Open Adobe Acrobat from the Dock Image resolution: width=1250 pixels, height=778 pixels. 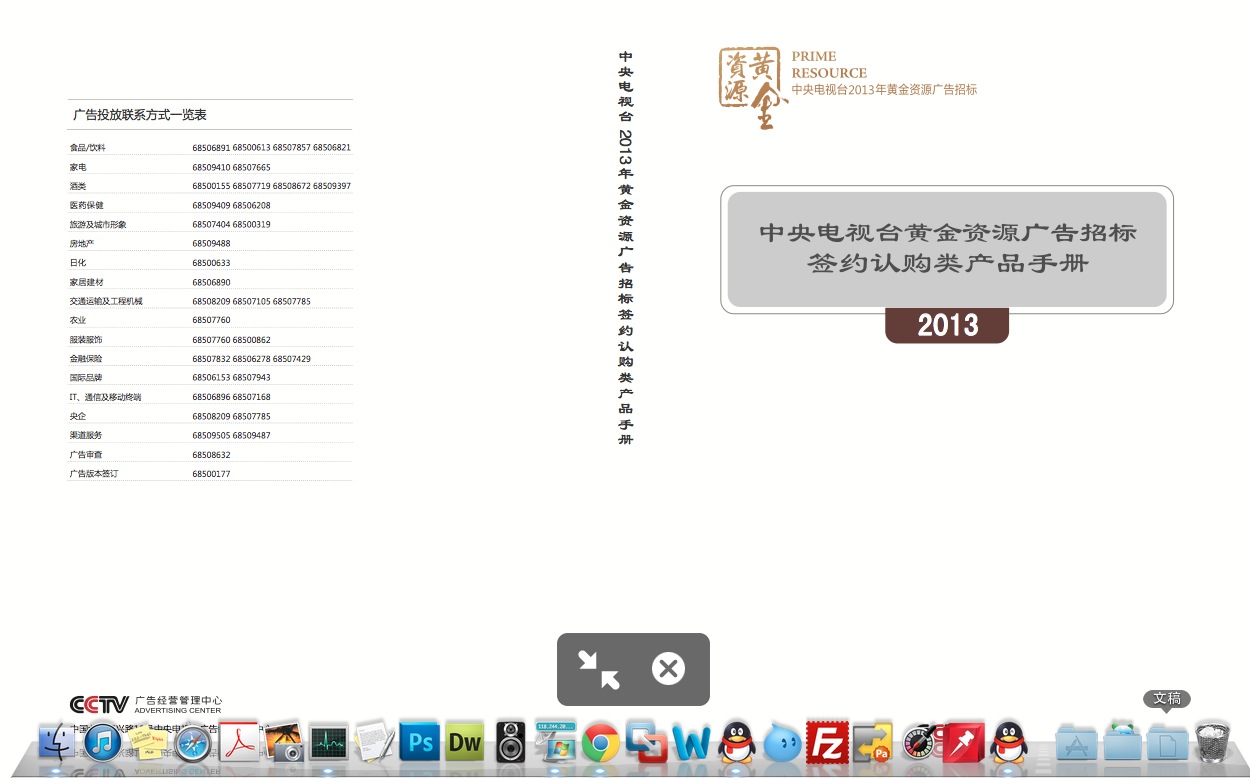pyautogui.click(x=240, y=742)
